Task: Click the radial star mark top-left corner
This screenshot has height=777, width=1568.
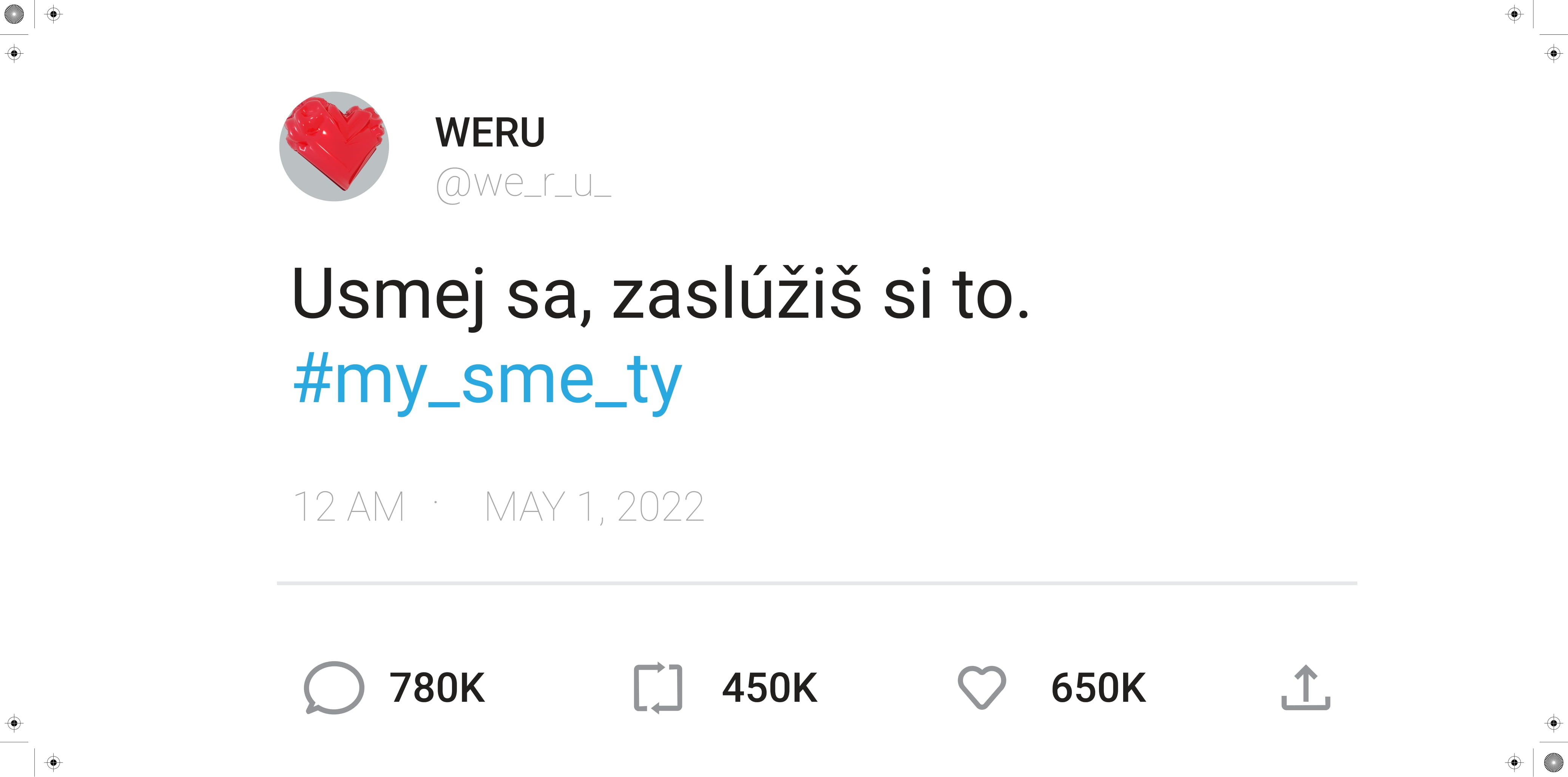Action: (x=14, y=14)
